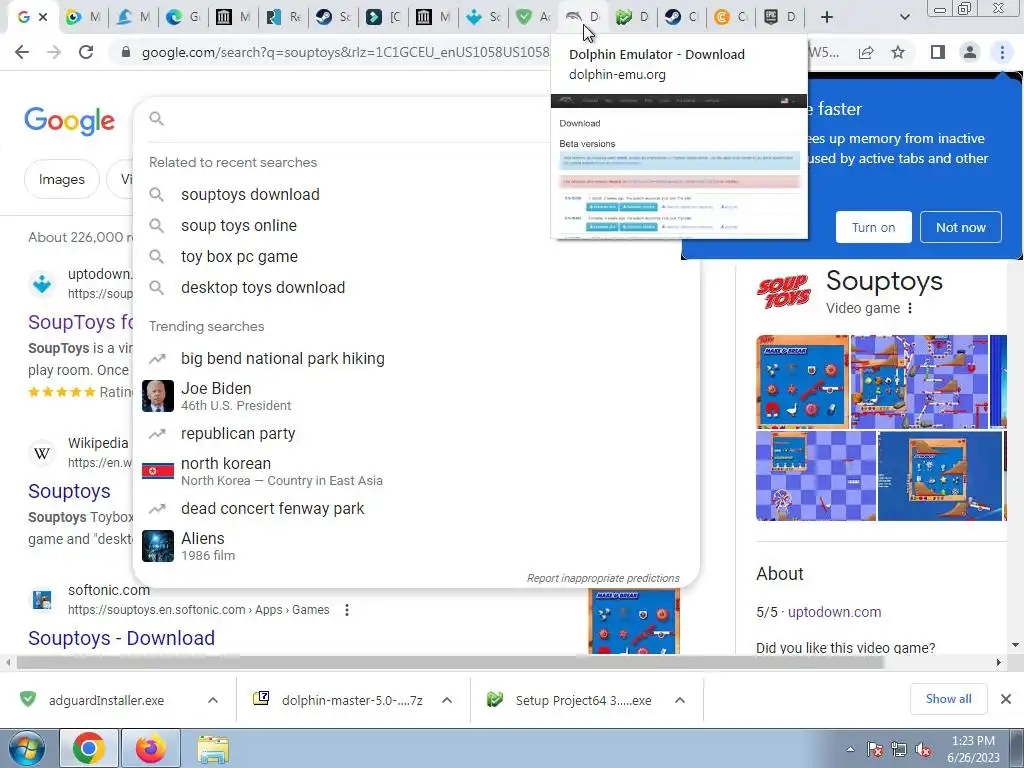
Task: Click inside the empty Google search box
Action: pyautogui.click(x=353, y=119)
